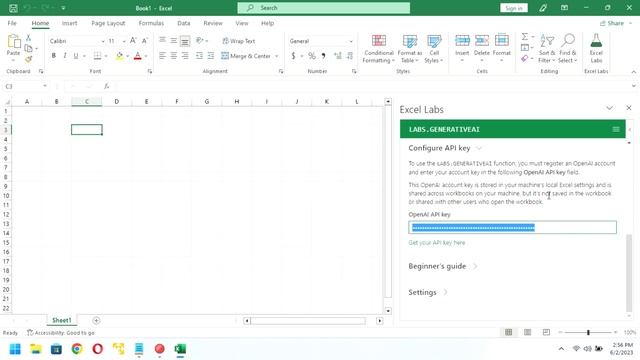Click the AutoSum sigma icon
640x360 pixels.
point(525,37)
